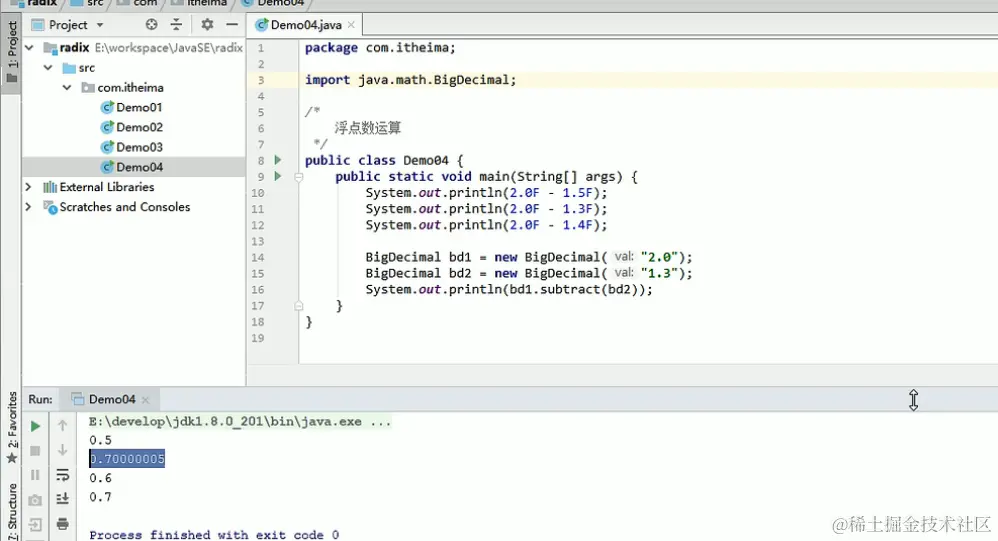Toggle soft-wrap in the Run console

tap(62, 475)
